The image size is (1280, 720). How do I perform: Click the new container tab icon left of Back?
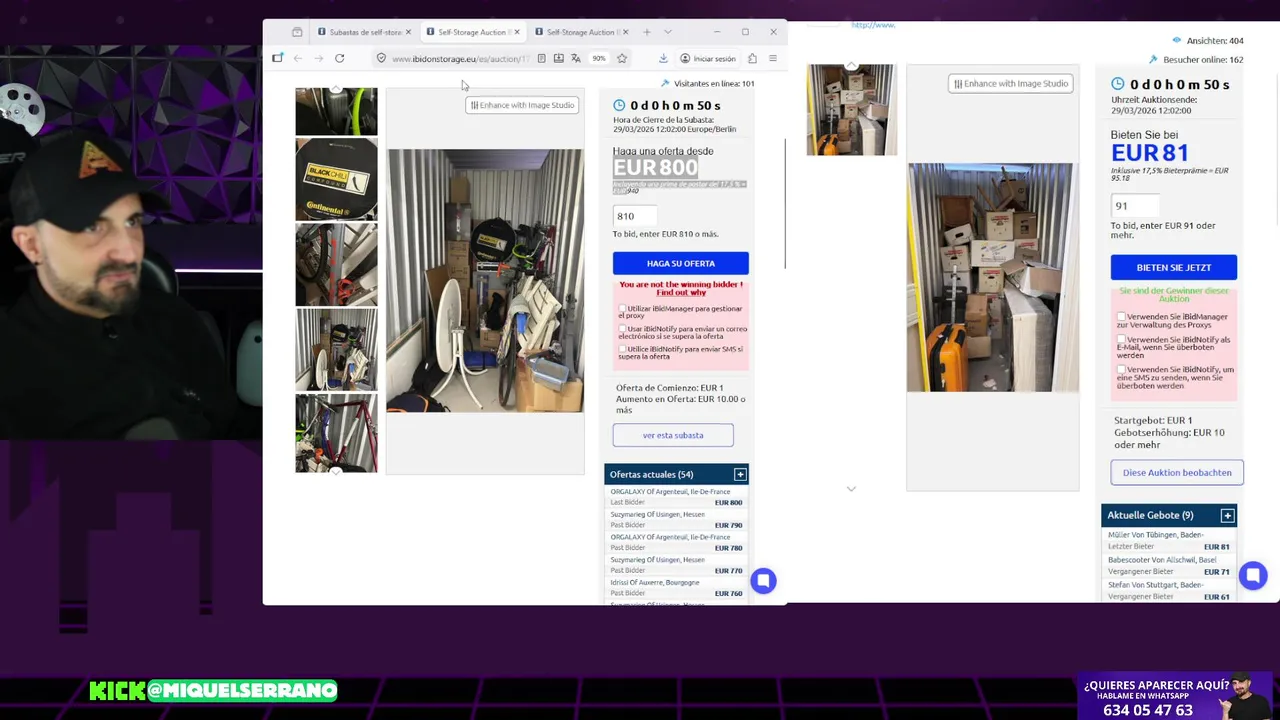point(278,58)
